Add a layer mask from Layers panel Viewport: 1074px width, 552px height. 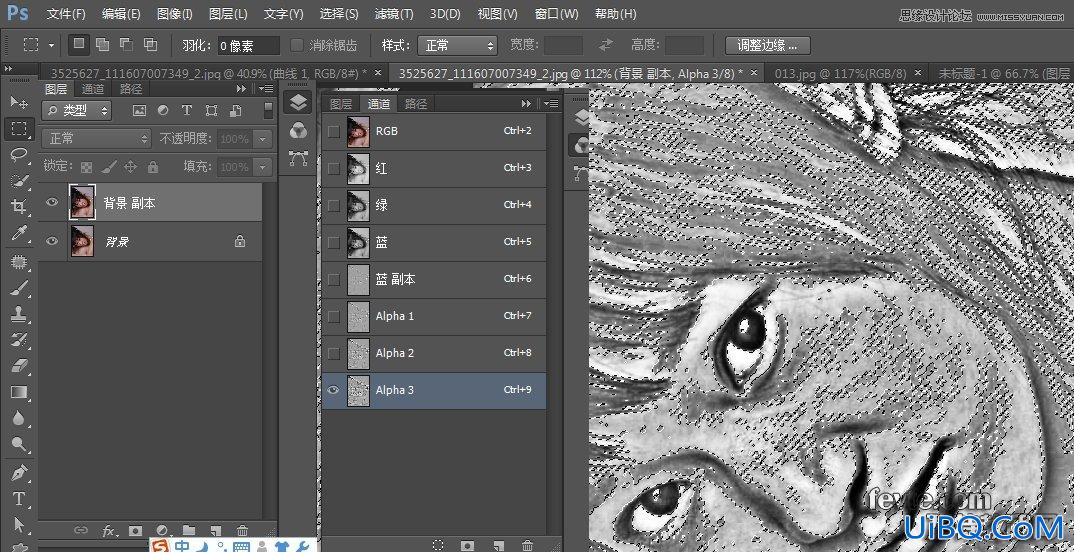(x=136, y=530)
